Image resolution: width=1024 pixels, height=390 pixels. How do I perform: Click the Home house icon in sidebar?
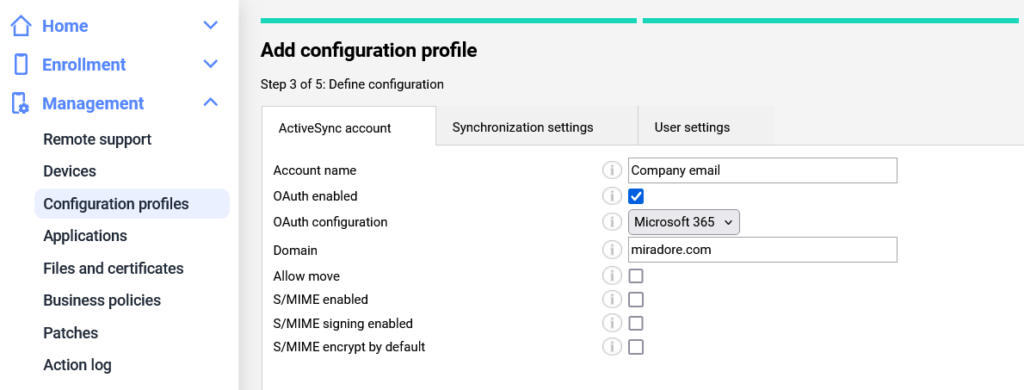click(x=21, y=26)
